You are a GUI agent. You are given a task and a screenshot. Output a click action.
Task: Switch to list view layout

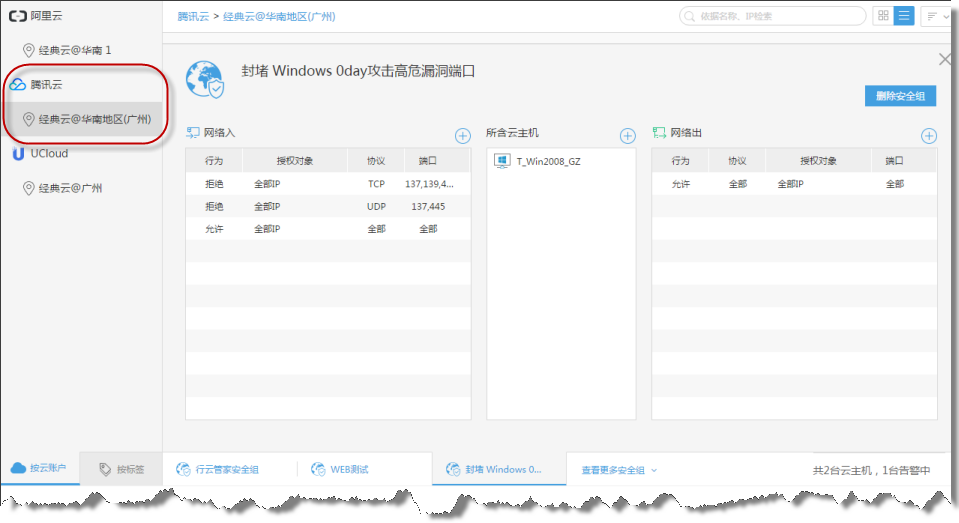[x=904, y=16]
